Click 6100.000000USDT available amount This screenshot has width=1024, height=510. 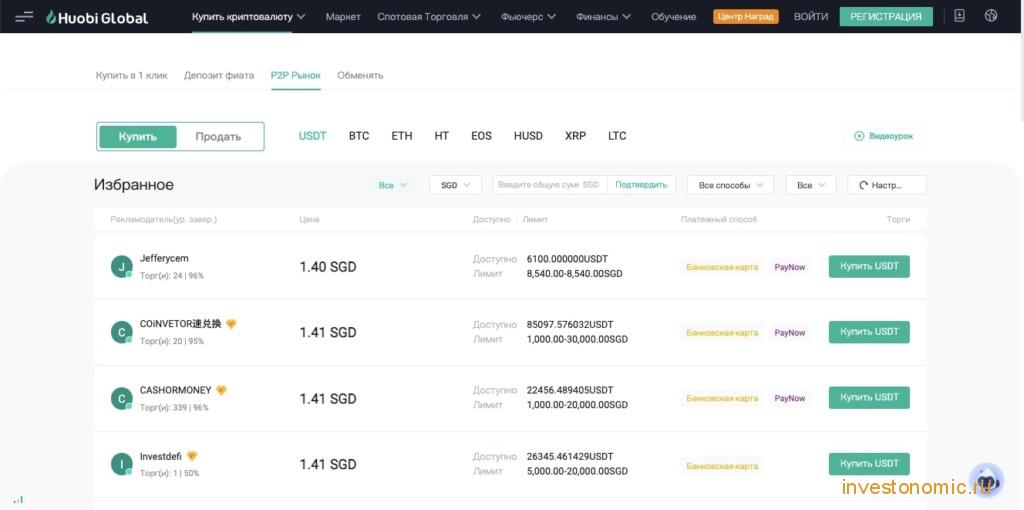click(x=568, y=259)
